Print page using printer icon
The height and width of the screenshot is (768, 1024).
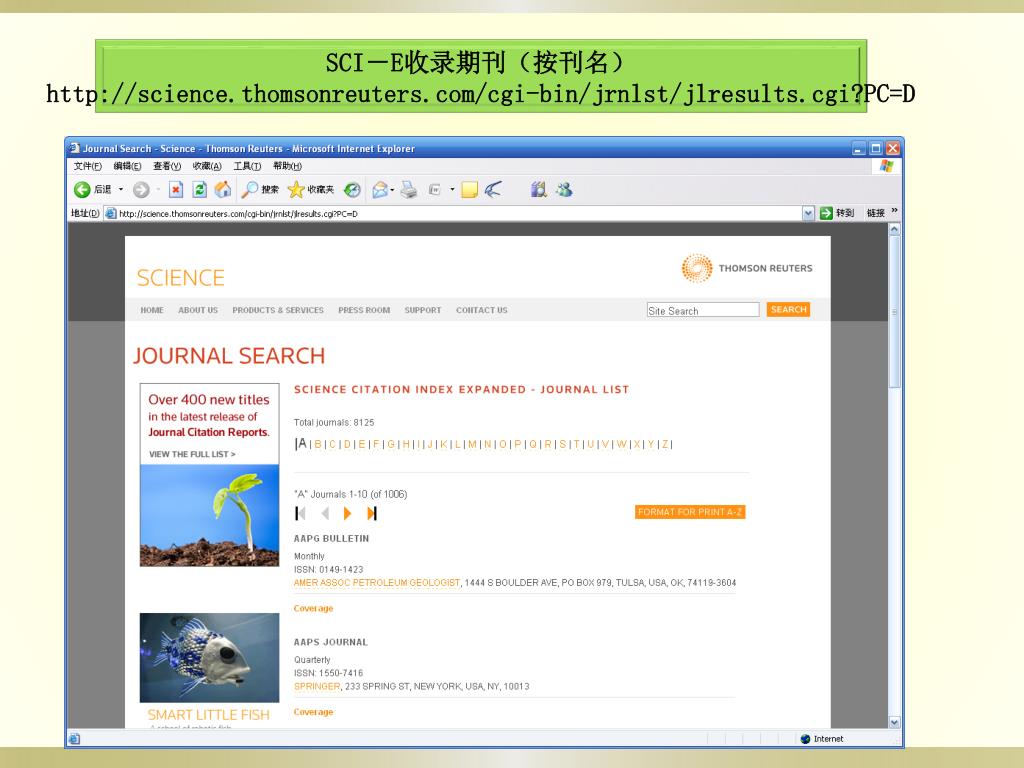coord(409,189)
